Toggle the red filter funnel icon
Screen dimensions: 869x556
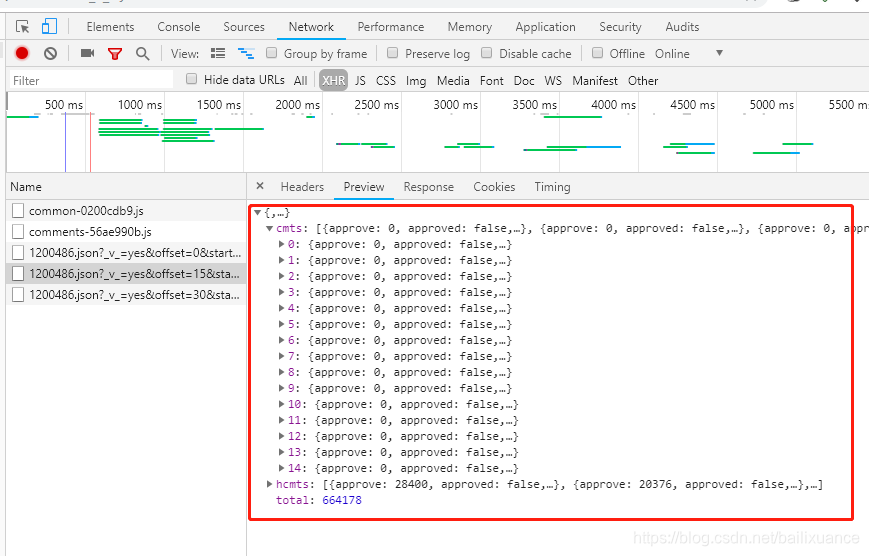pos(115,54)
